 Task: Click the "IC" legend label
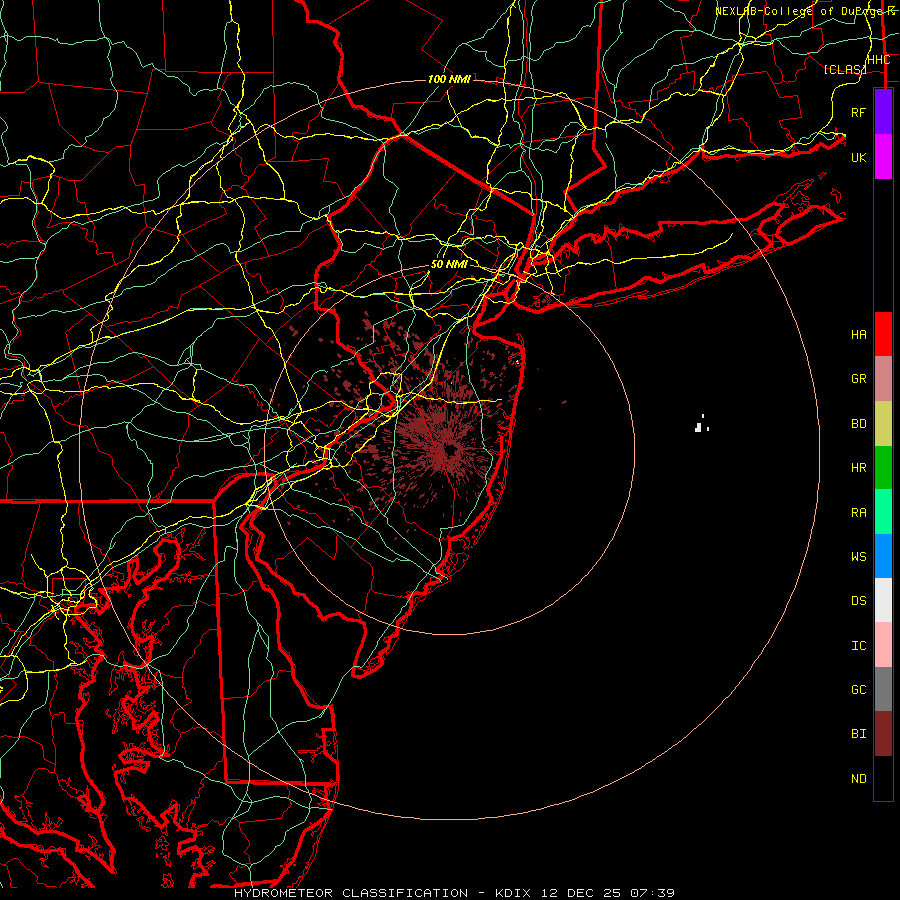(x=859, y=646)
